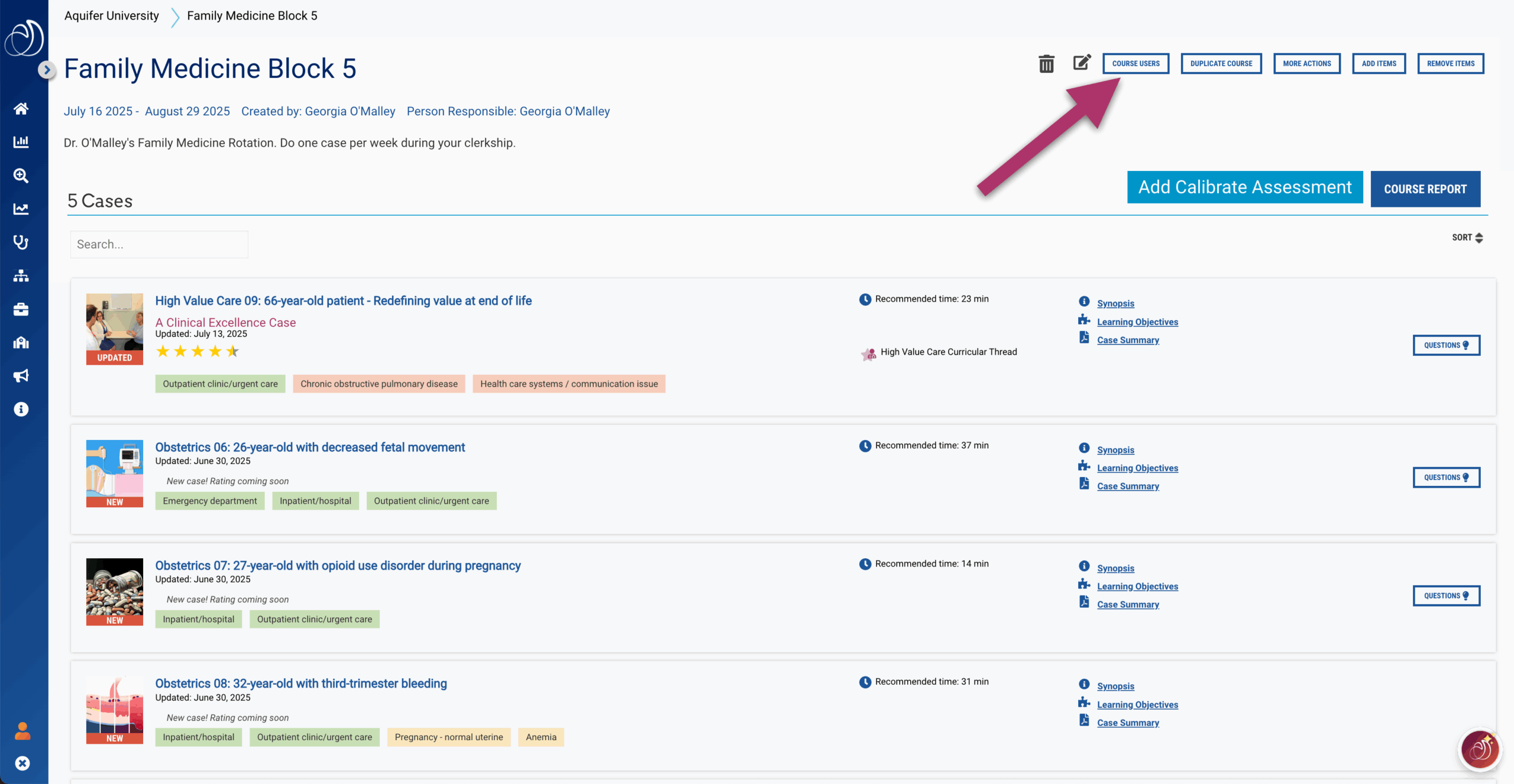This screenshot has height=784, width=1514.
Task: Open the Sort dropdown
Action: click(1467, 238)
